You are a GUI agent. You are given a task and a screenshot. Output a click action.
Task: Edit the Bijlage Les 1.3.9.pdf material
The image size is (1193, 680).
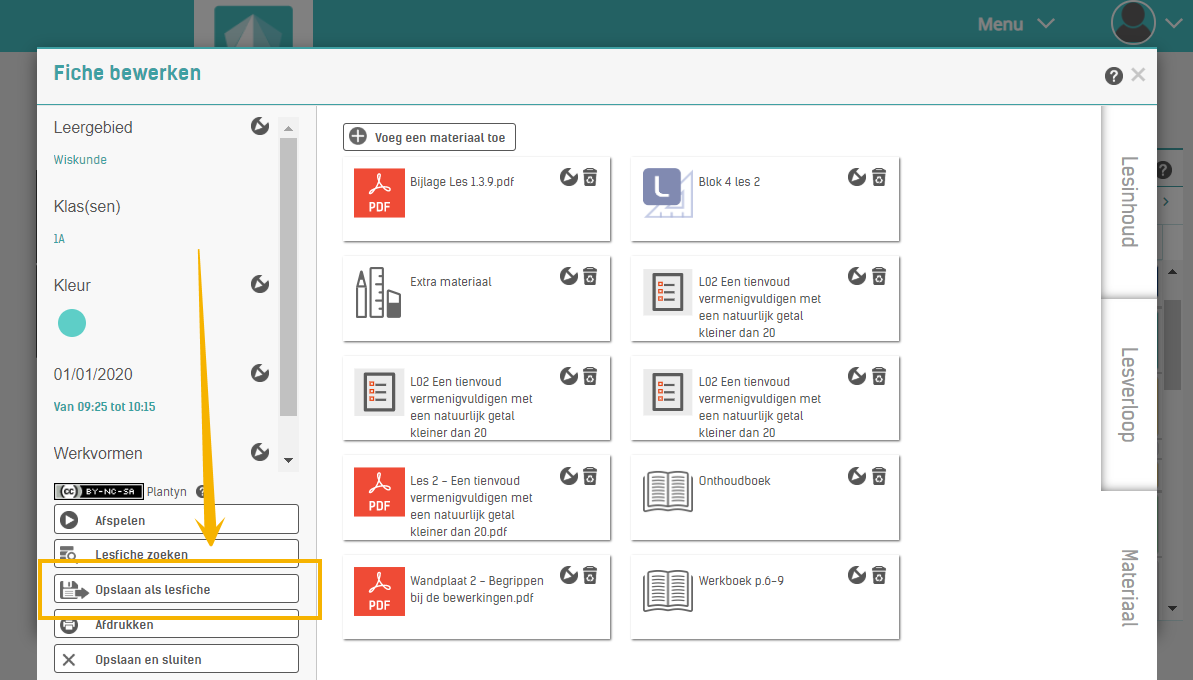click(569, 177)
